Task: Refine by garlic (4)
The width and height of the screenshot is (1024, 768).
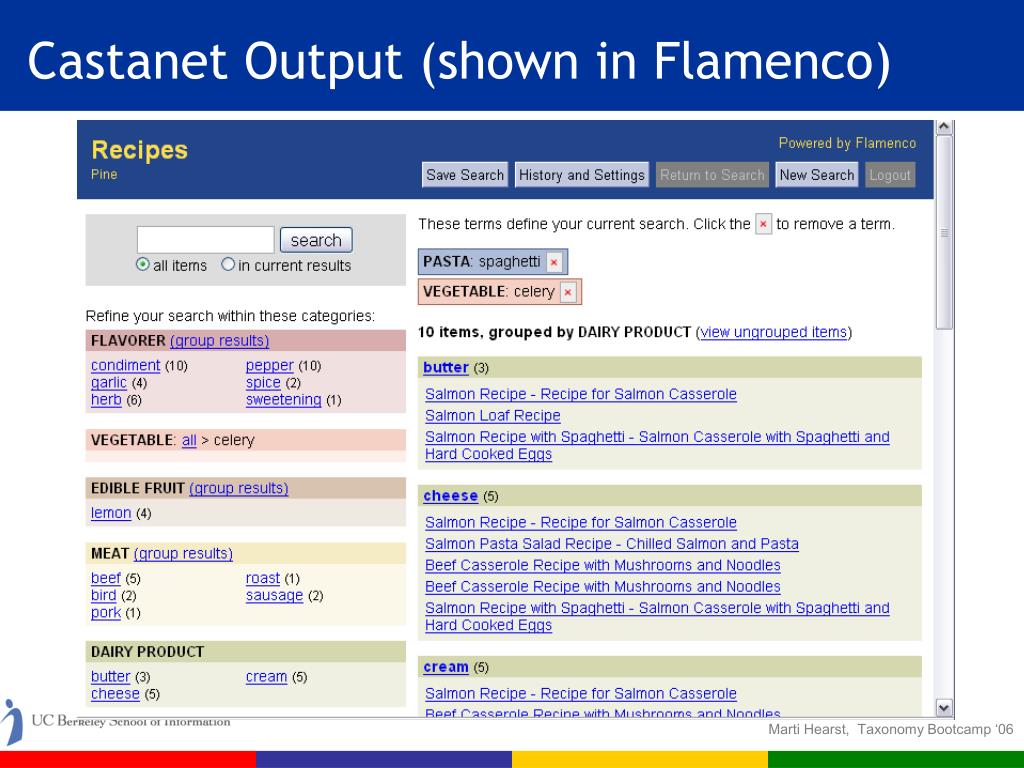Action: click(108, 383)
